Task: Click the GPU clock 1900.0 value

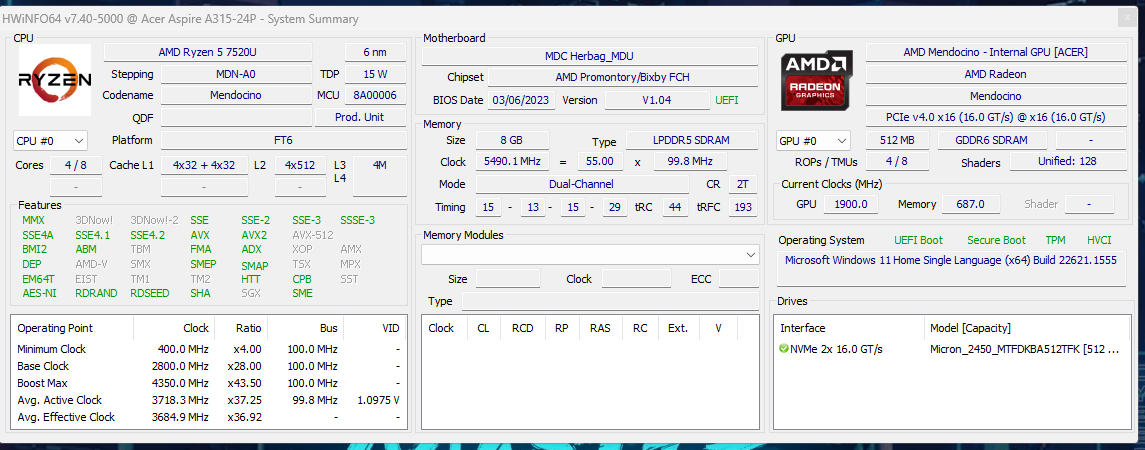Action: [851, 205]
